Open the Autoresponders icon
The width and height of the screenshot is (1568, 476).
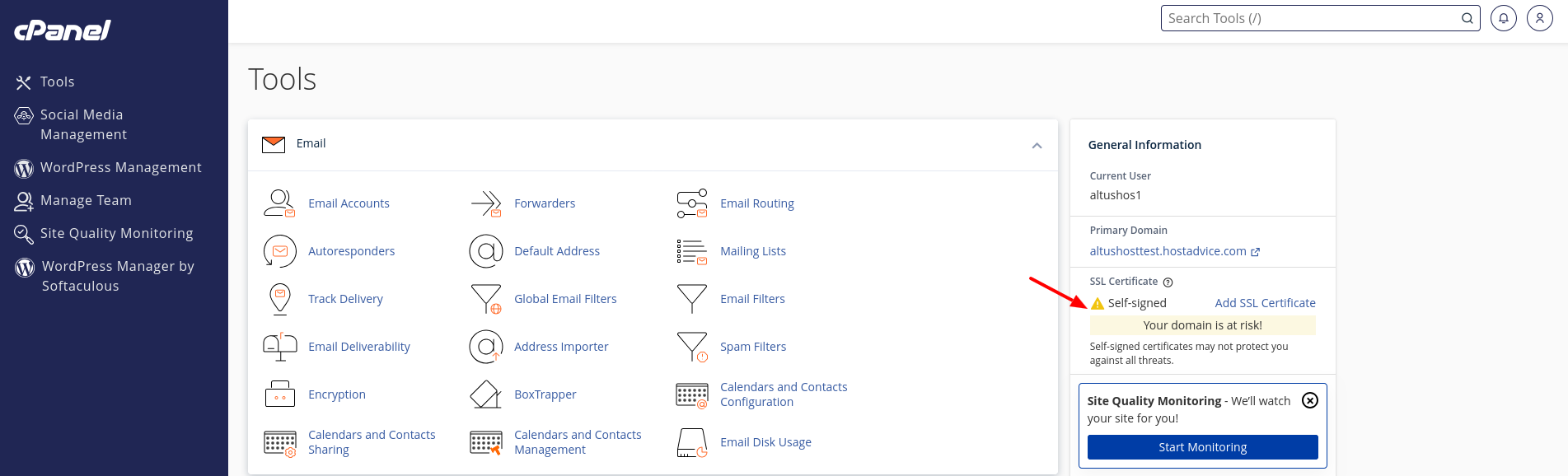point(279,251)
